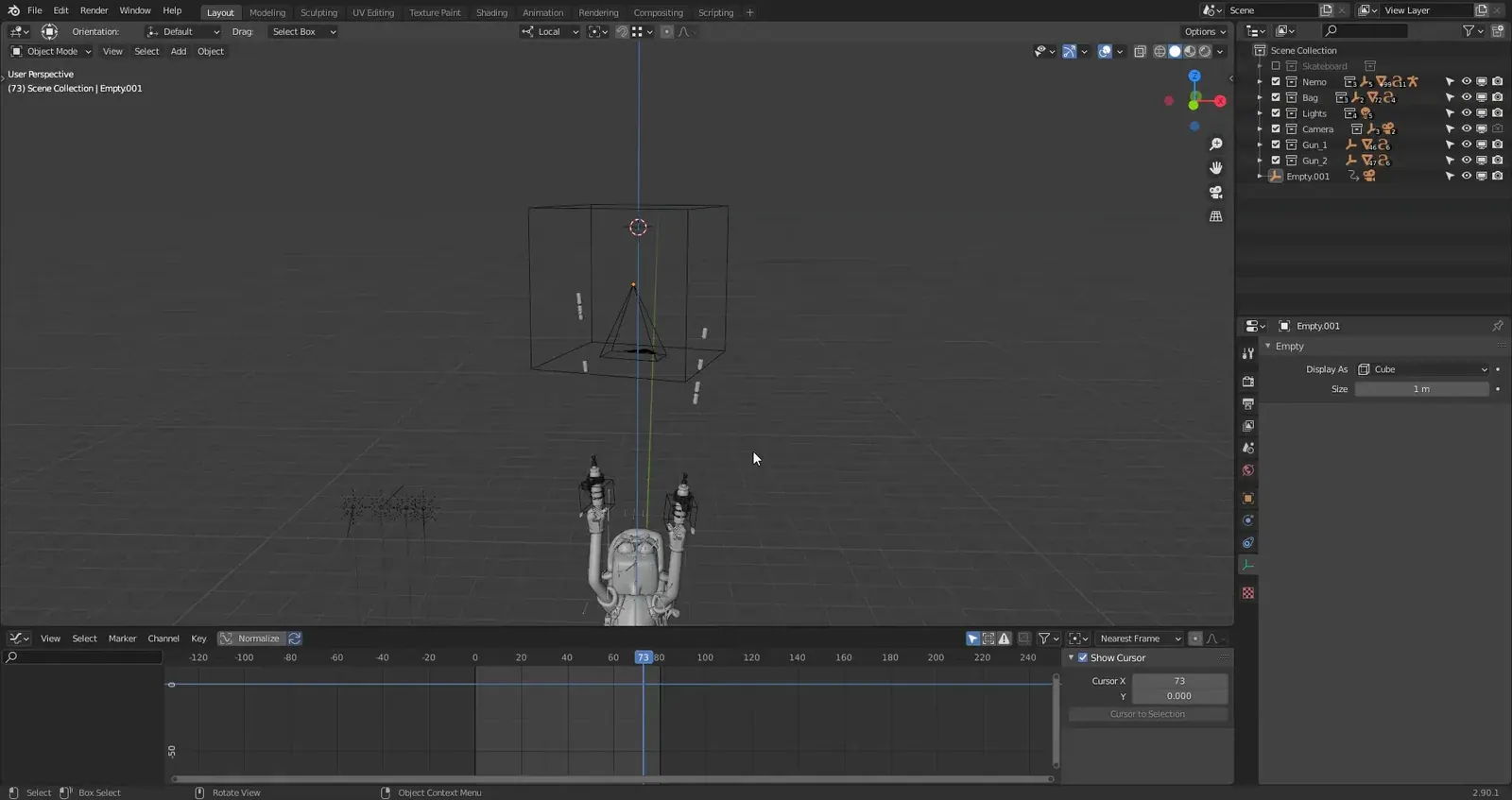Open Display As Cube dropdown

pos(1423,369)
